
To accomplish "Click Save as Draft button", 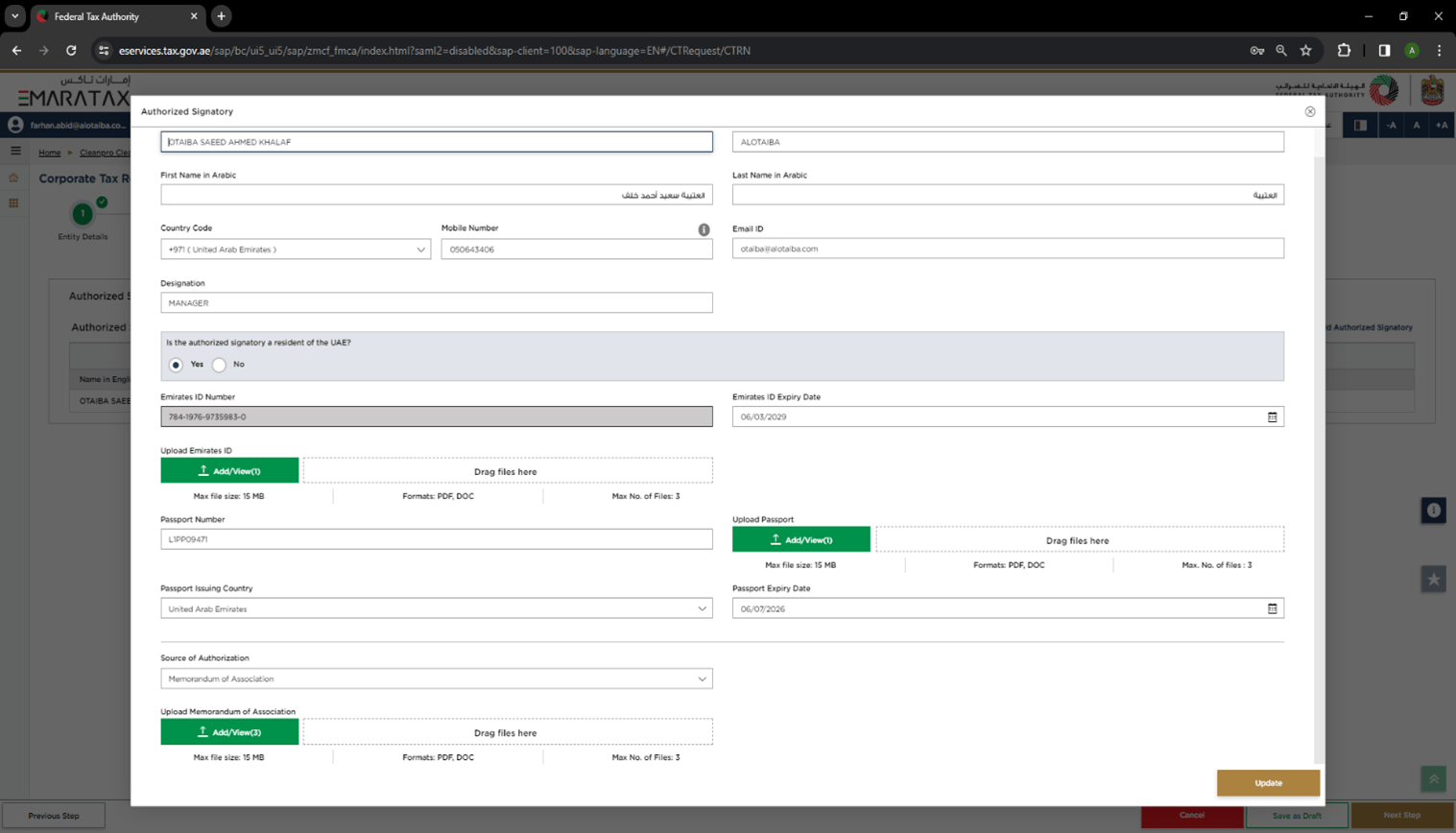I will tap(1297, 816).
